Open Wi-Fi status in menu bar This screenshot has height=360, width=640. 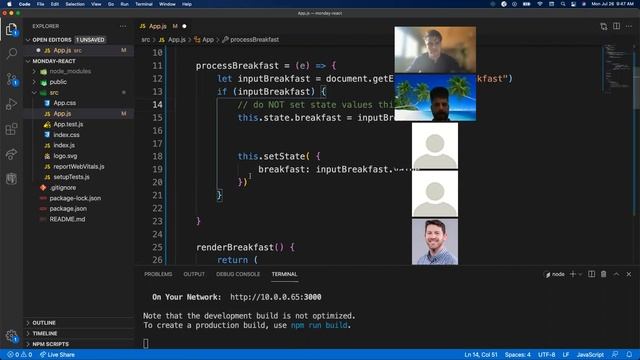[540, 4]
